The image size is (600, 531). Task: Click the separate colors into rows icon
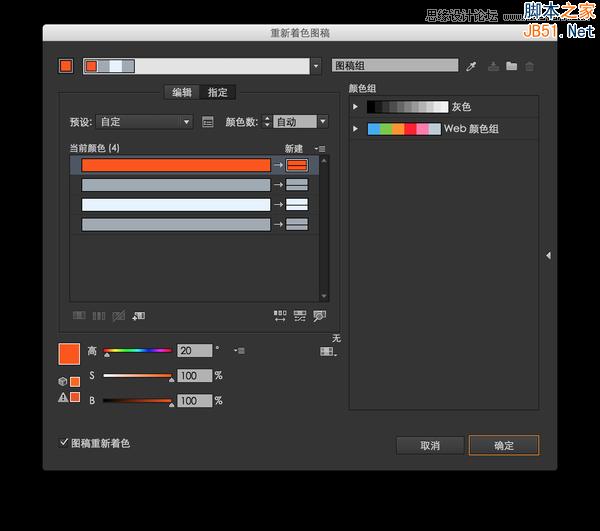[99, 316]
